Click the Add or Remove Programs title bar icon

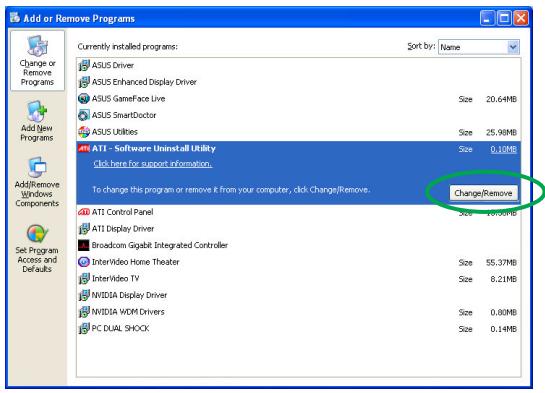click(x=15, y=17)
